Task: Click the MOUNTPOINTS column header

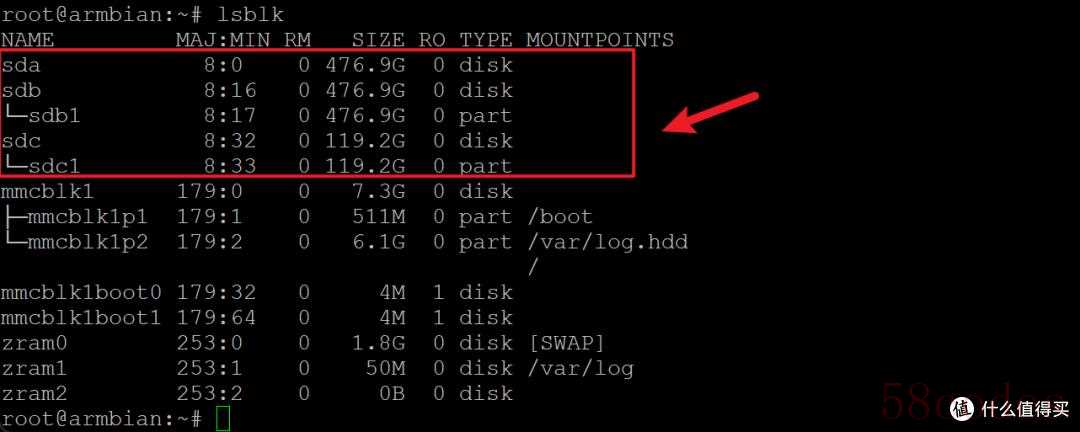Action: [x=600, y=40]
